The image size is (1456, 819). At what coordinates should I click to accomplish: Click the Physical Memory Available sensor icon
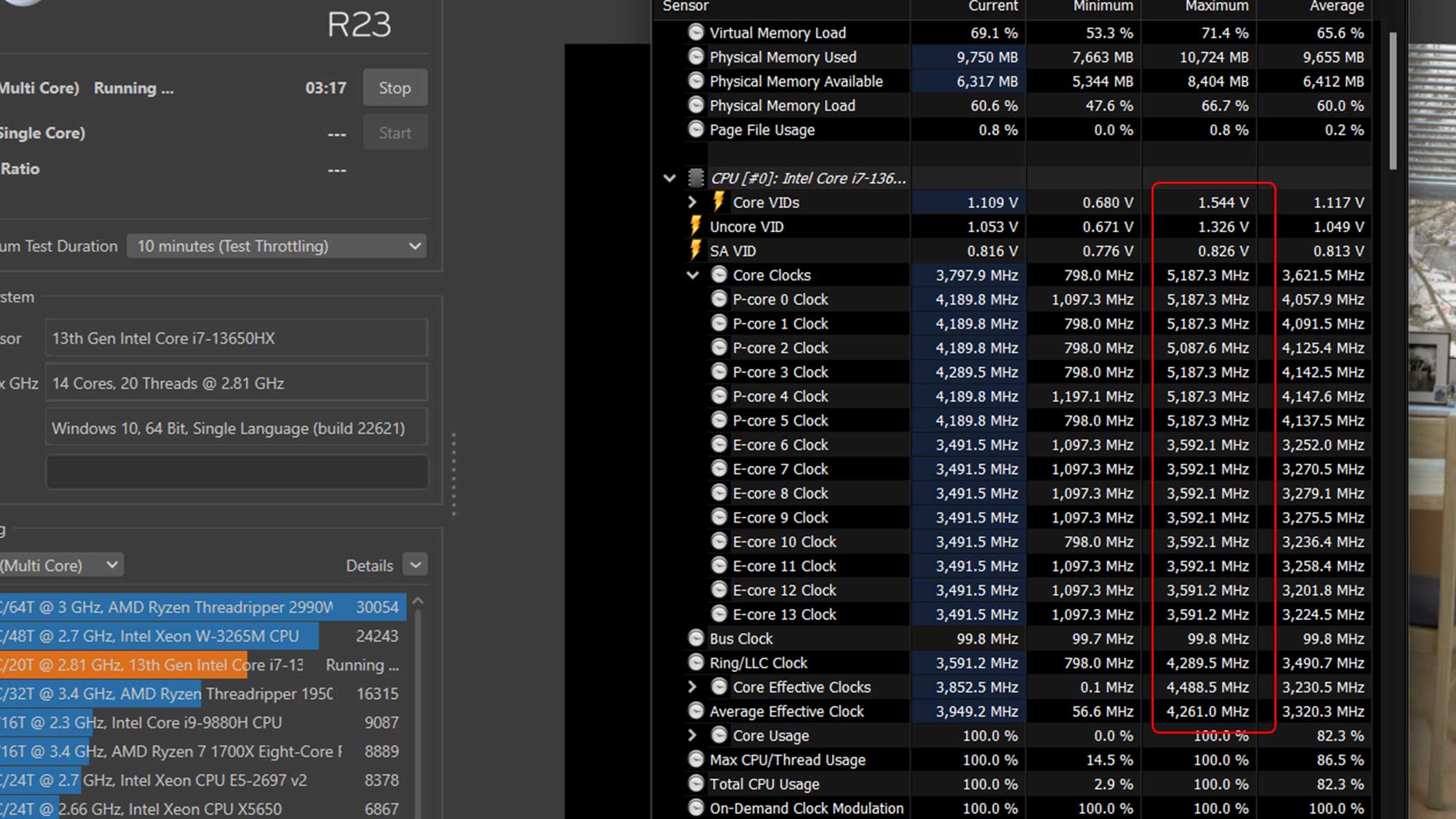pyautogui.click(x=695, y=80)
